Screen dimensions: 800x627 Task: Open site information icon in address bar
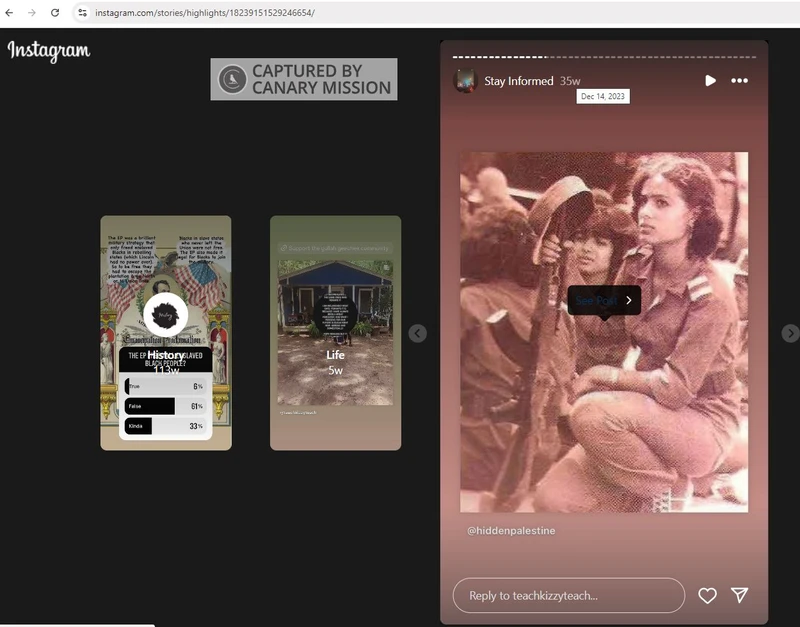(x=83, y=13)
